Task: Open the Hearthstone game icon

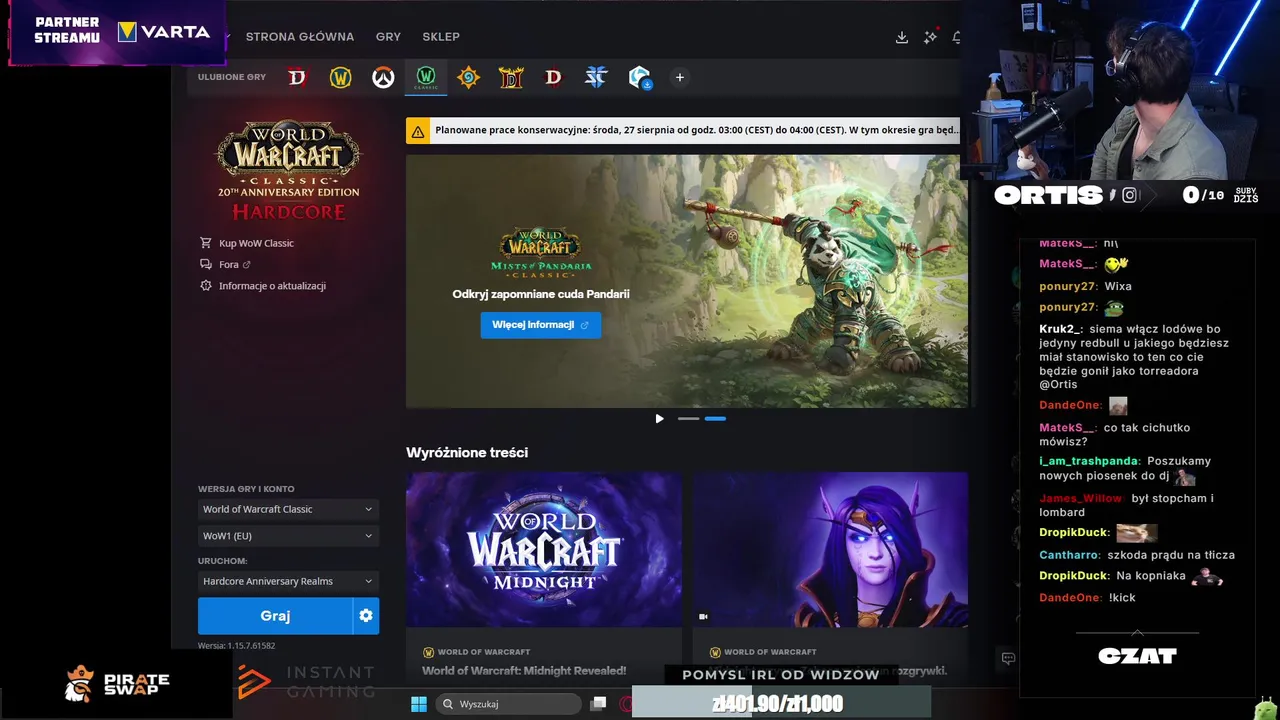Action: pyautogui.click(x=468, y=77)
